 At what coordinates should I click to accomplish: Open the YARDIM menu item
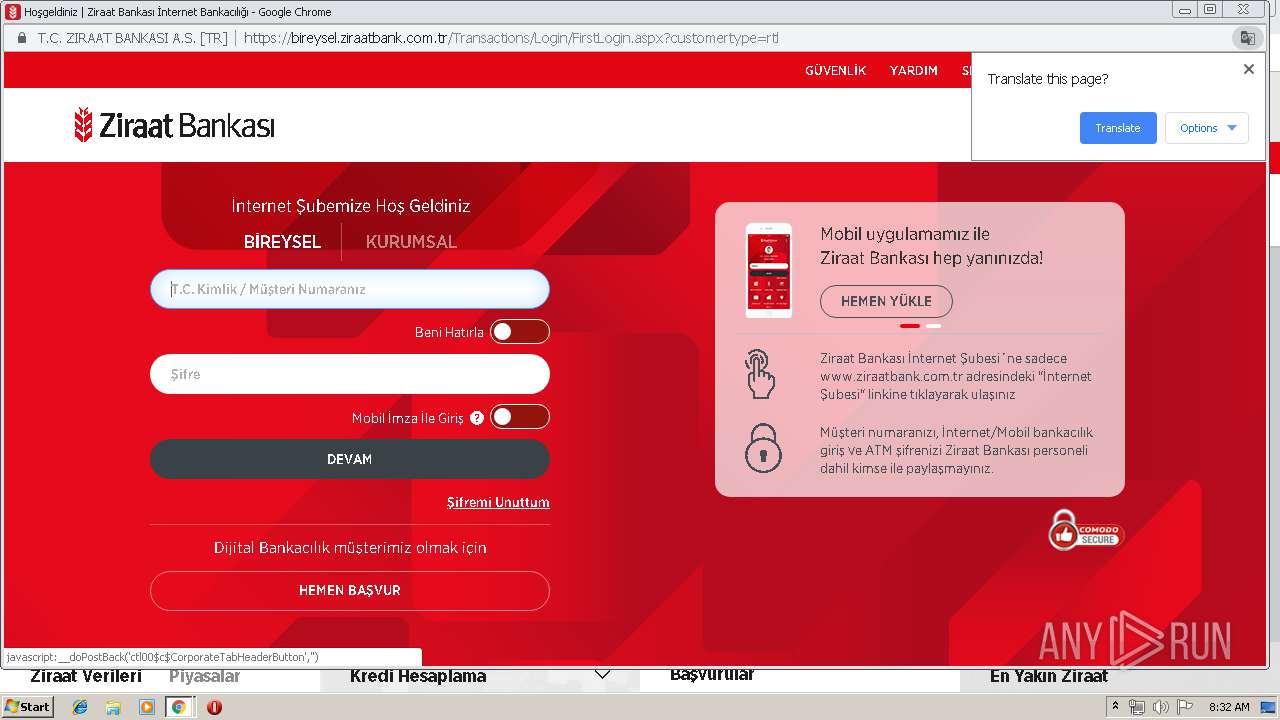pos(914,71)
